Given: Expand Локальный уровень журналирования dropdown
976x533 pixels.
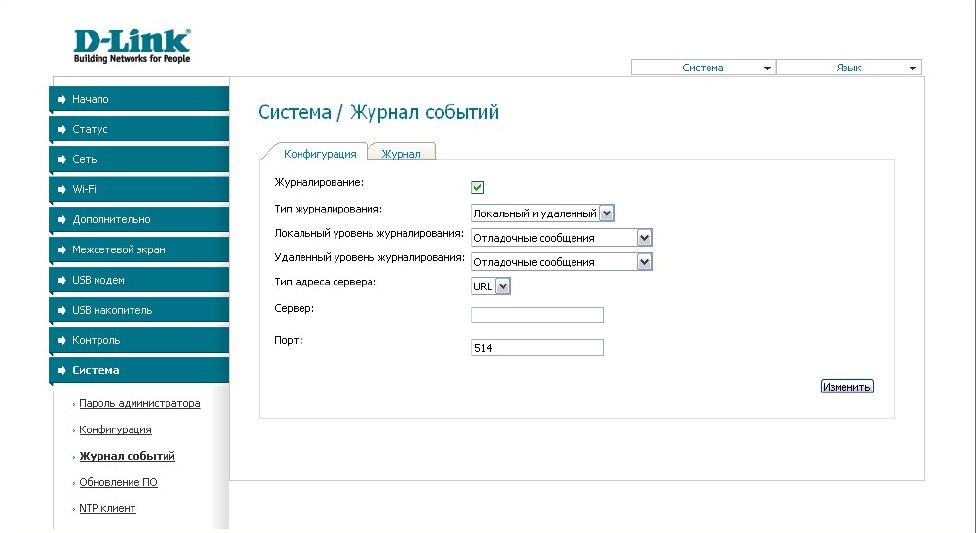Looking at the screenshot, I should pos(561,238).
